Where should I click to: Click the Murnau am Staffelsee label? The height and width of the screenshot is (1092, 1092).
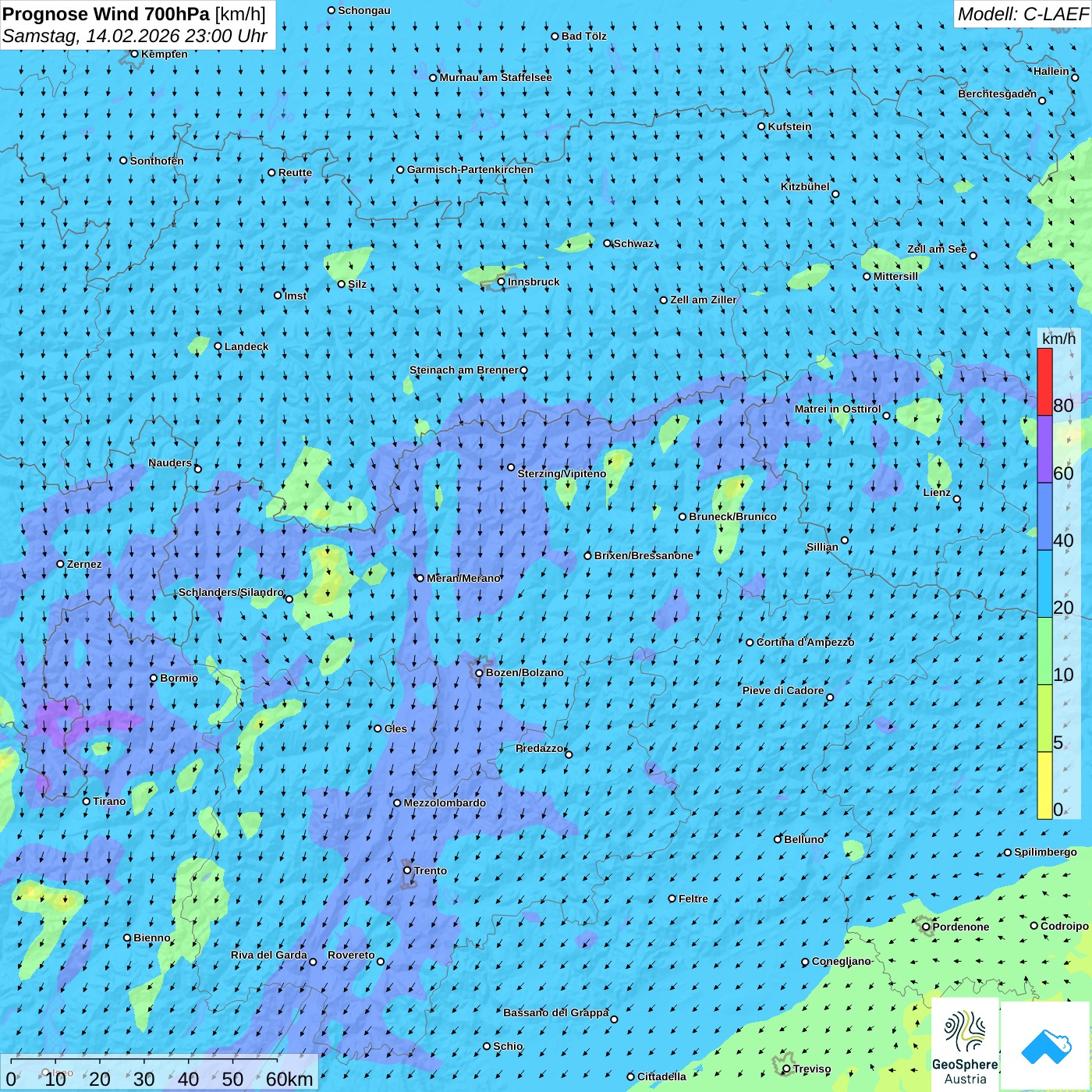coord(495,77)
